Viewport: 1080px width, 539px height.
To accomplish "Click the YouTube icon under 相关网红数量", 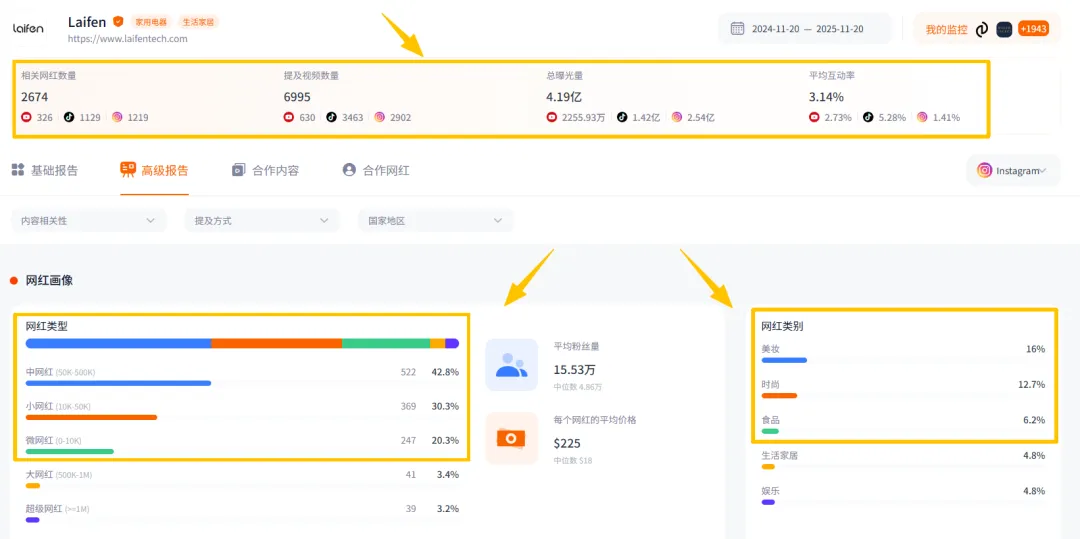I will coord(26,117).
